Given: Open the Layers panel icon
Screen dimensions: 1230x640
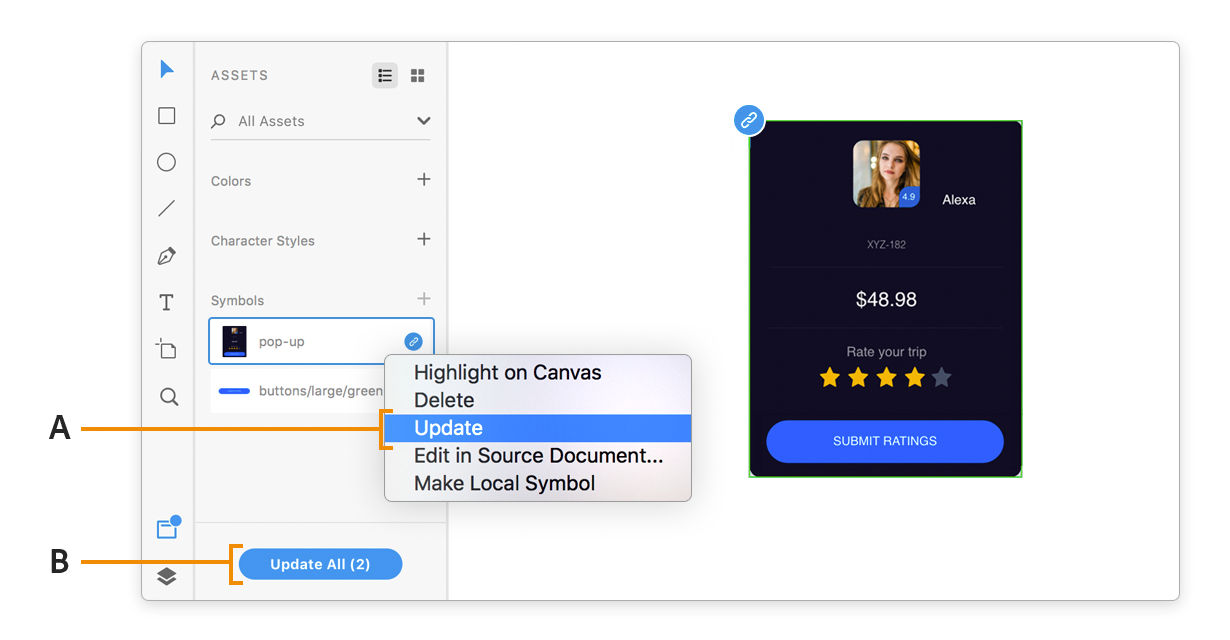Looking at the screenshot, I should pyautogui.click(x=167, y=577).
